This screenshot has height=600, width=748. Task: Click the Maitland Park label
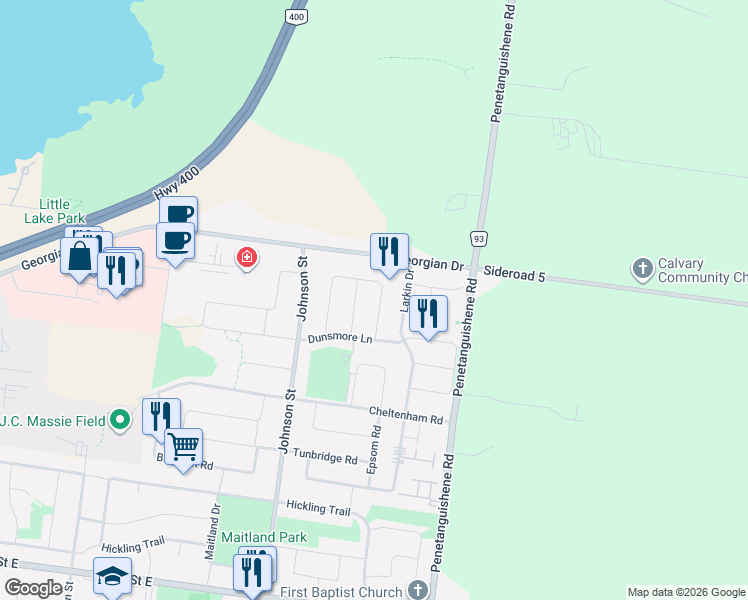tap(264, 537)
